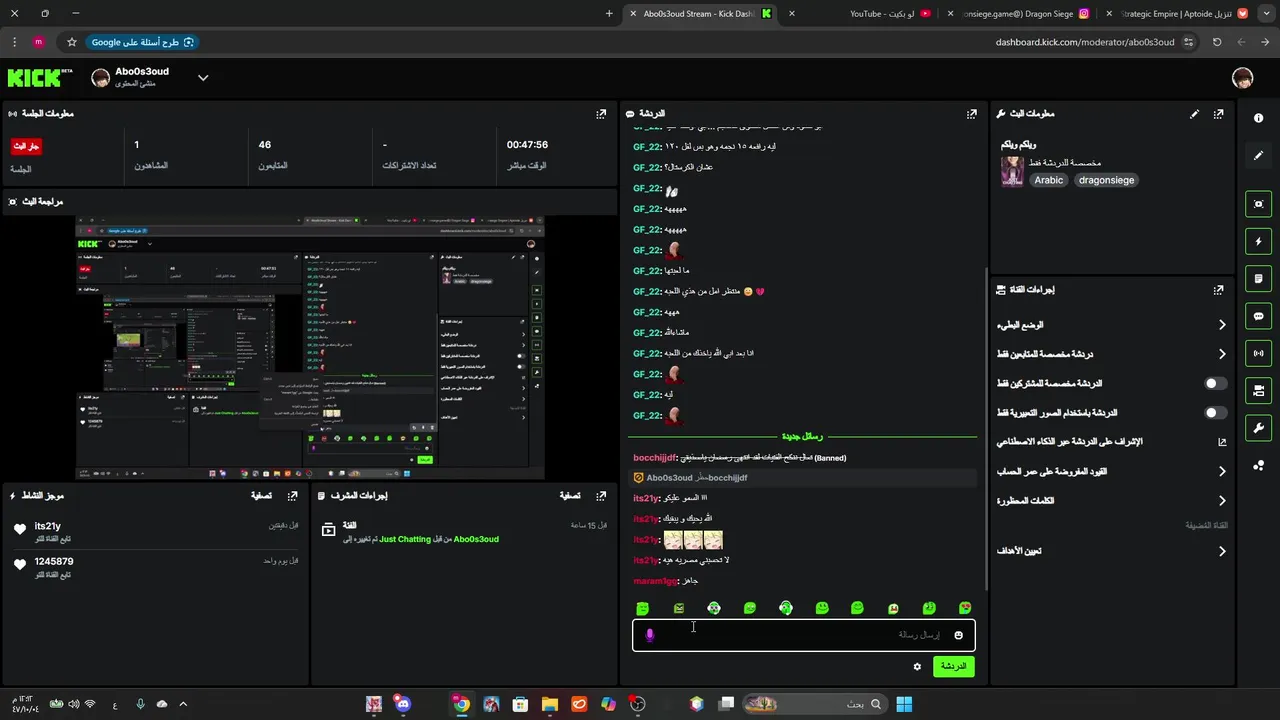
Task: Open the profile avatar at top right
Action: (1242, 78)
